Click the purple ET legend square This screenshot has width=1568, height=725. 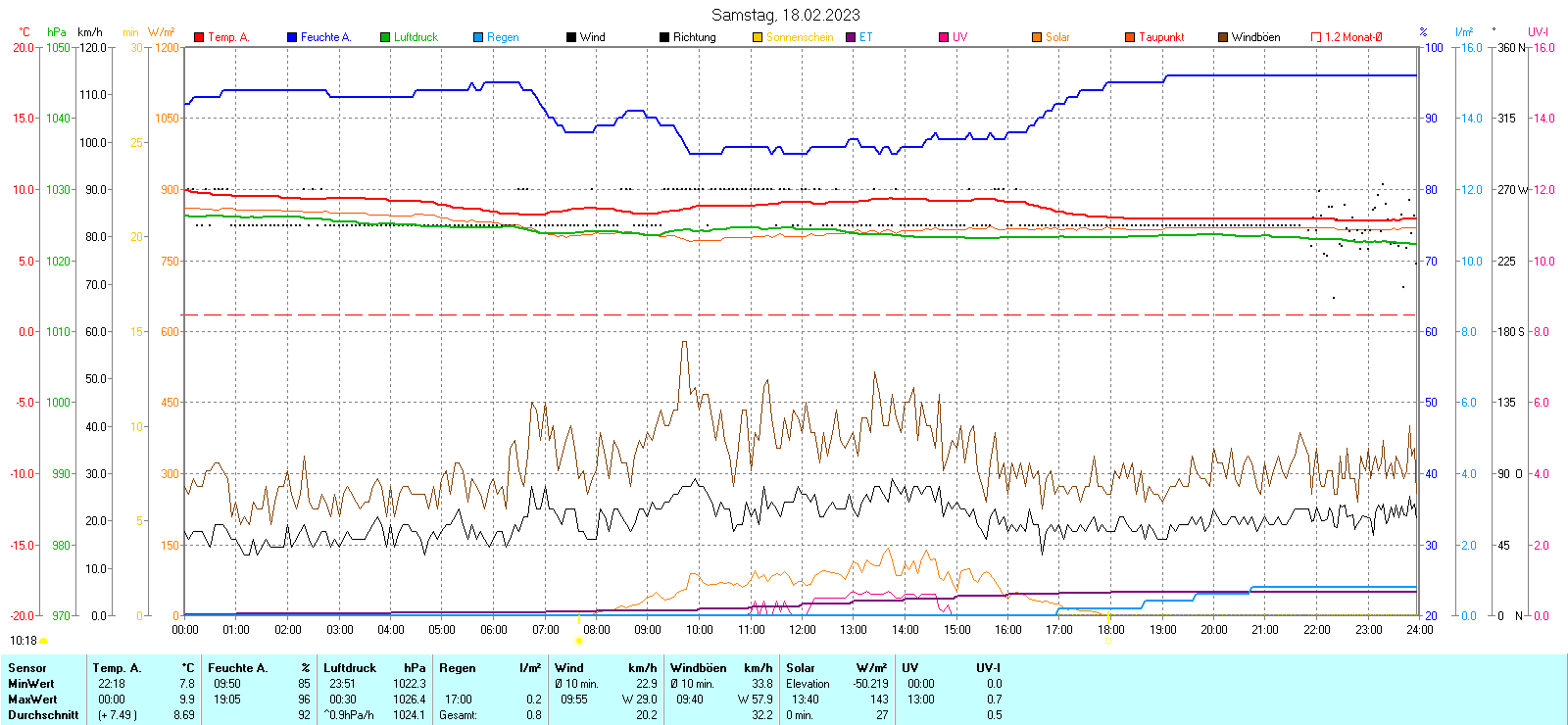point(851,37)
